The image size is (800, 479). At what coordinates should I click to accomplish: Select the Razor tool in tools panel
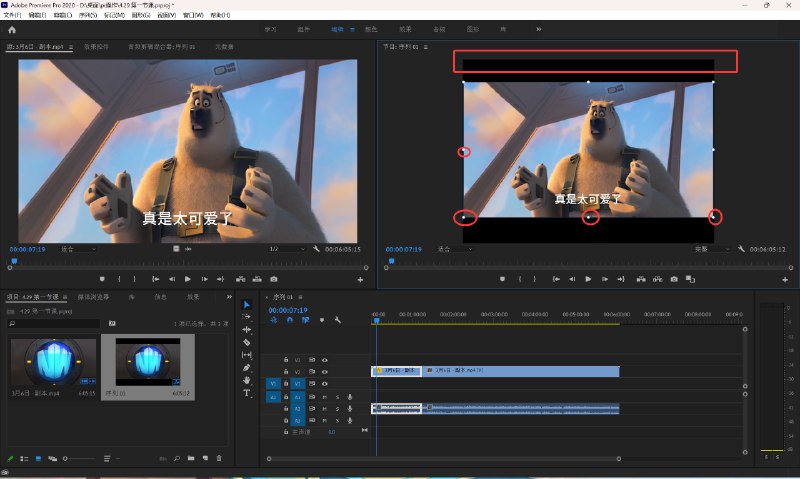[x=247, y=342]
